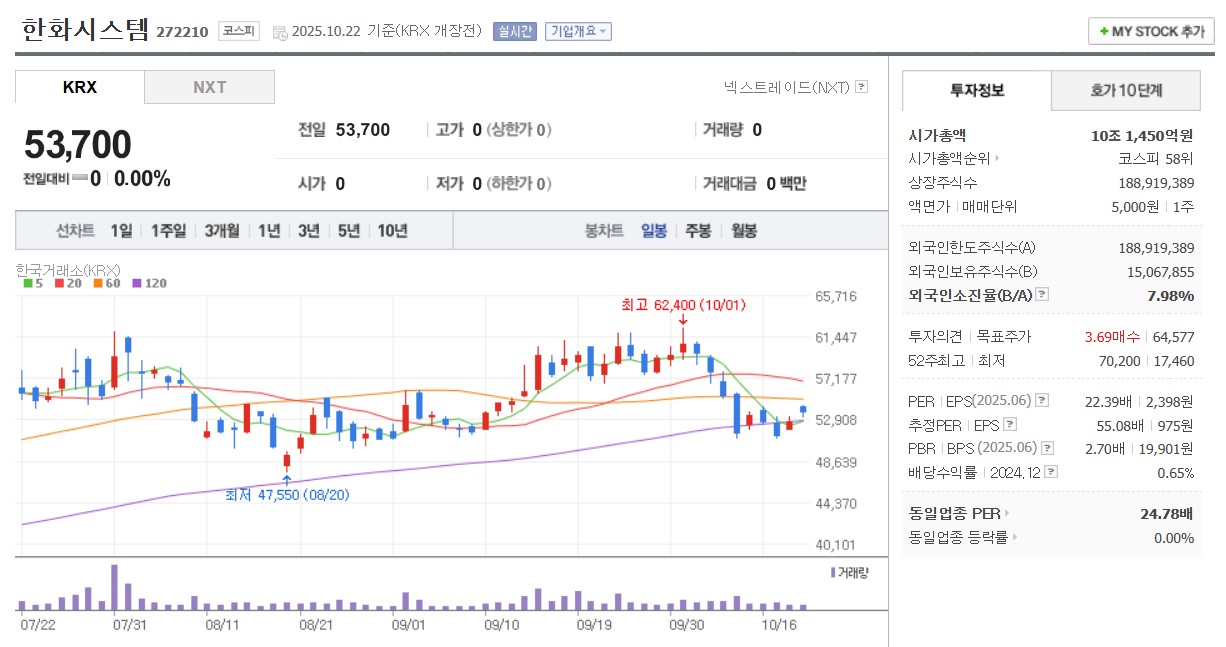Click the 목표주가 label
1226x647 pixels.
(1003, 336)
